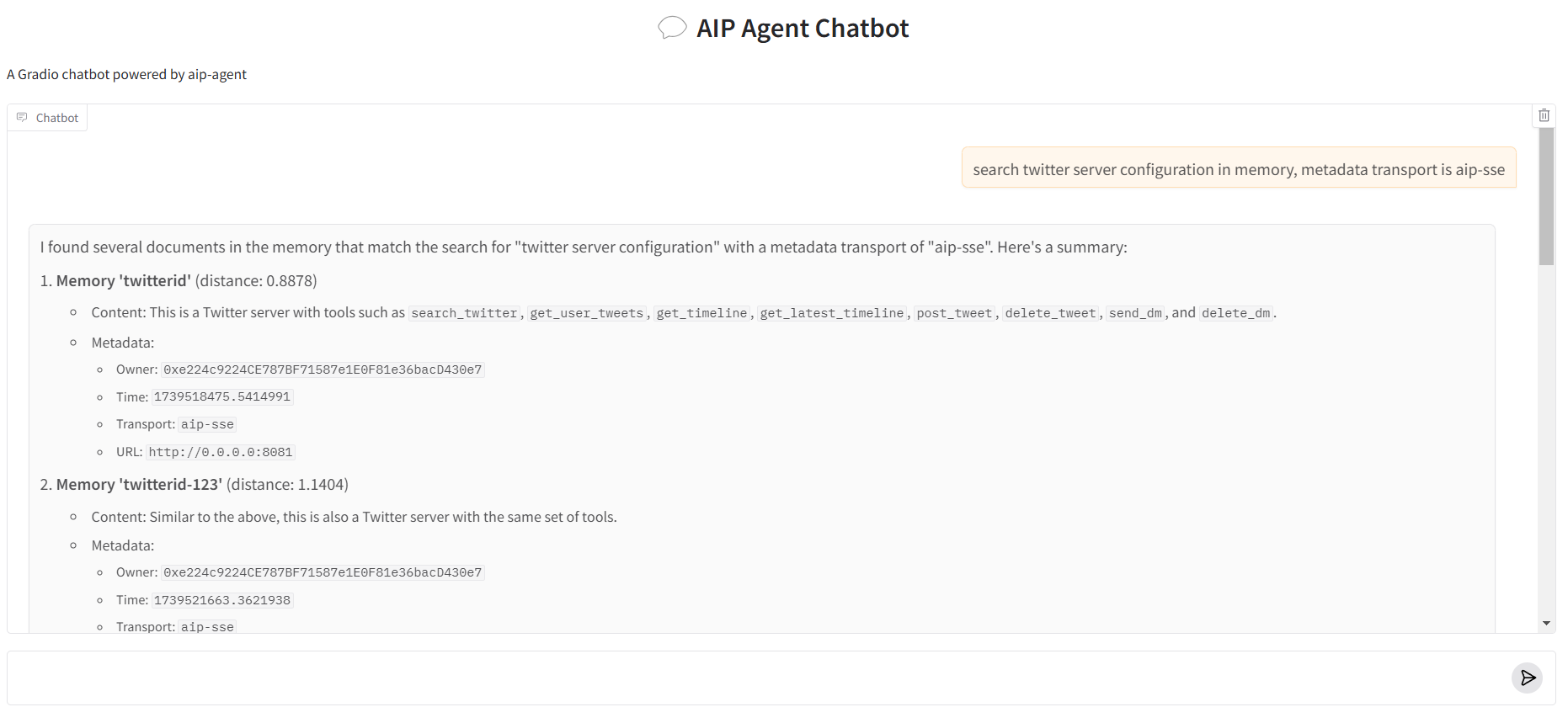Click the small Chatbot label icon
The width and height of the screenshot is (1568, 723).
22,117
